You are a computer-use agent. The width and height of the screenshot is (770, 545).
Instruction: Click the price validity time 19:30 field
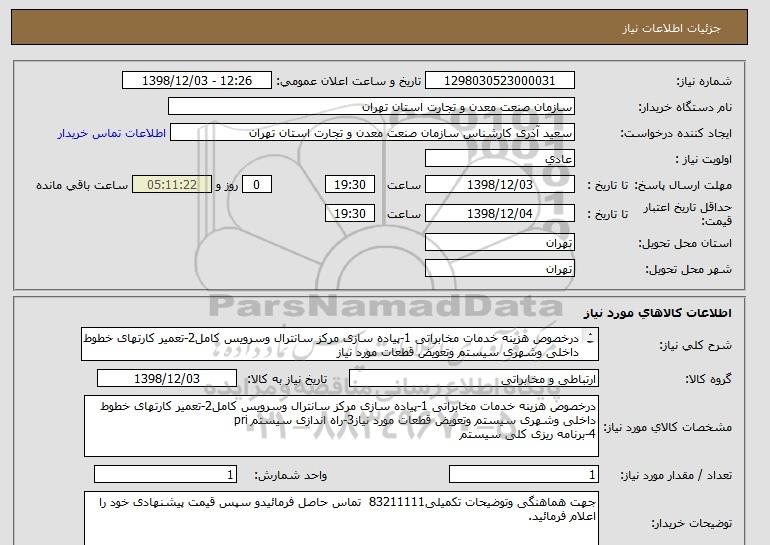[350, 214]
